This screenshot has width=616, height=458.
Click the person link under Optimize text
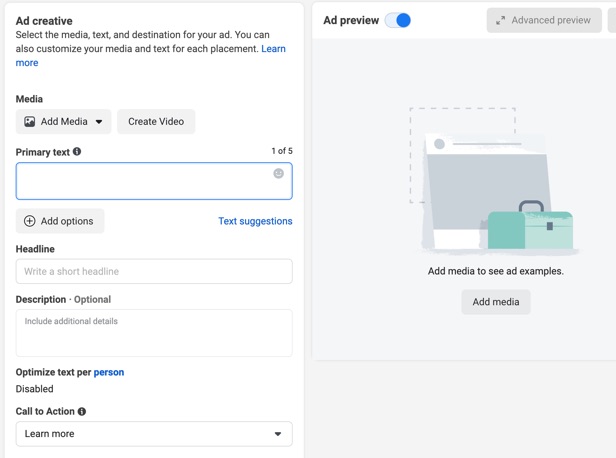point(109,372)
